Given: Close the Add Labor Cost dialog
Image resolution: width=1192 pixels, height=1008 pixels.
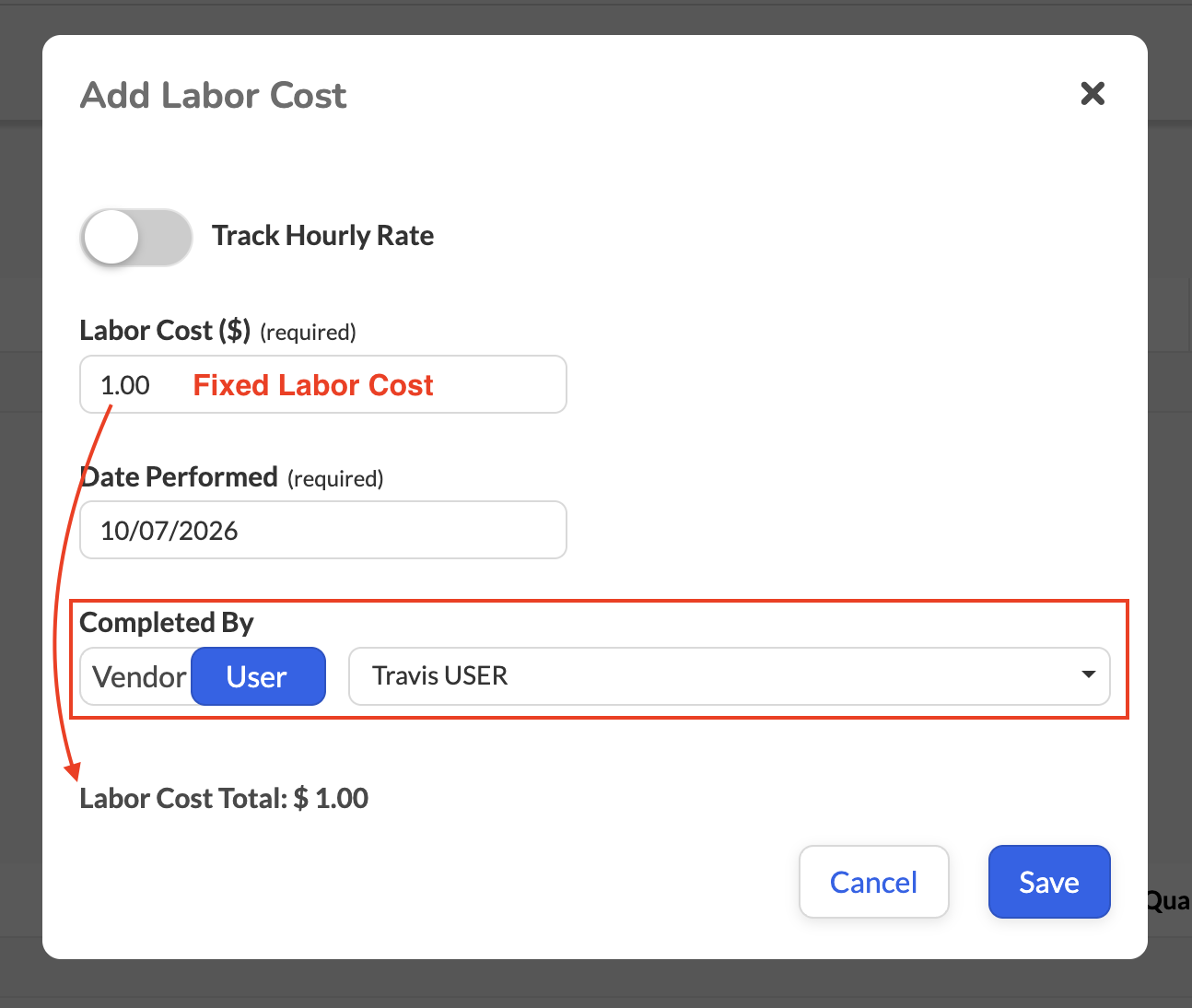Looking at the screenshot, I should (x=1093, y=93).
